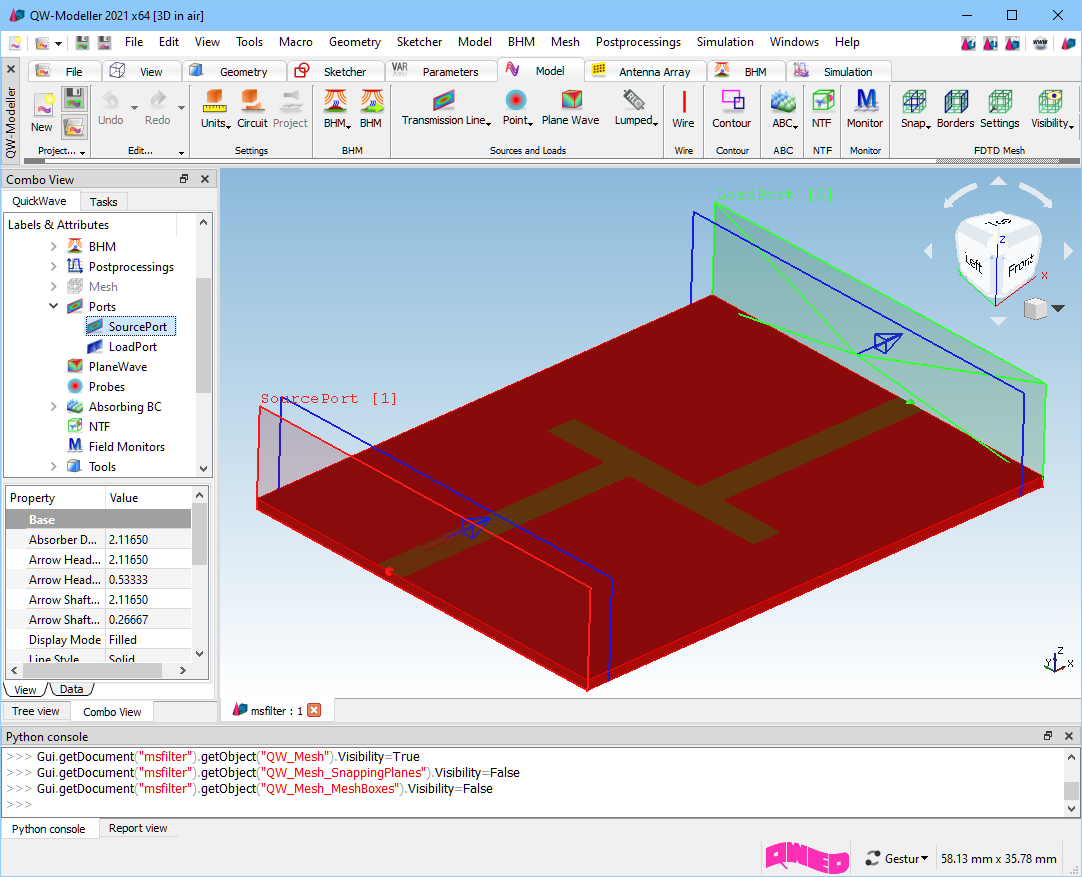1082x877 pixels.
Task: Click the FDTD Mesh Settings icon
Action: click(1000, 101)
